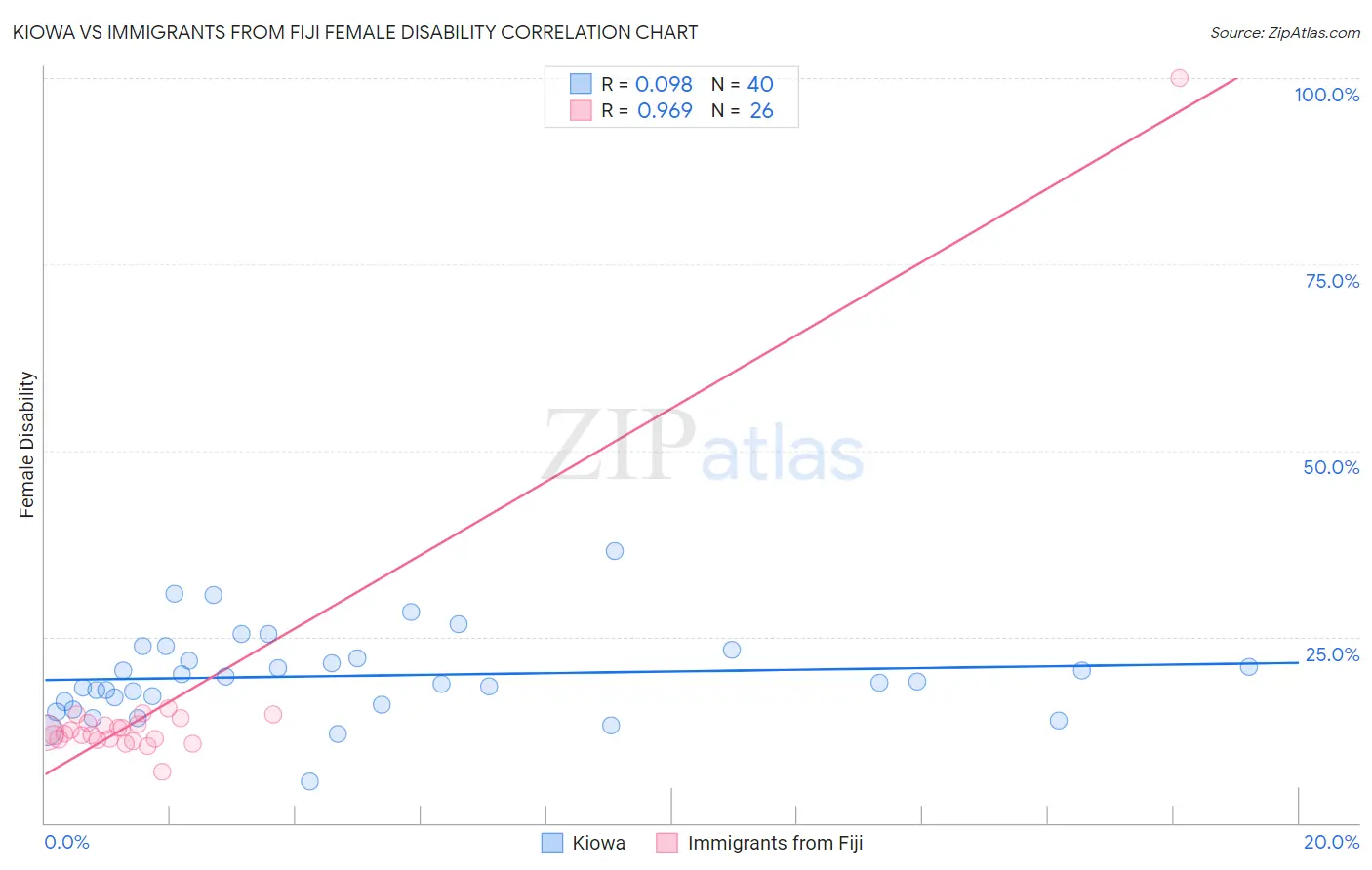1372x870 pixels.
Task: Click the 20.0% x-axis label
Action: tap(1331, 842)
